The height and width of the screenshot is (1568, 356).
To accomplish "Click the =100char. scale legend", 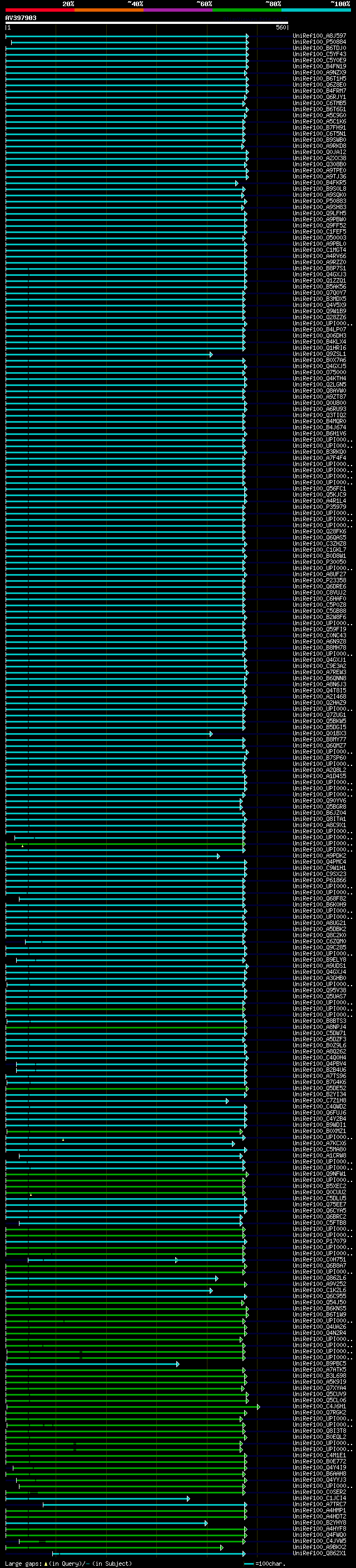I will tap(265, 1563).
